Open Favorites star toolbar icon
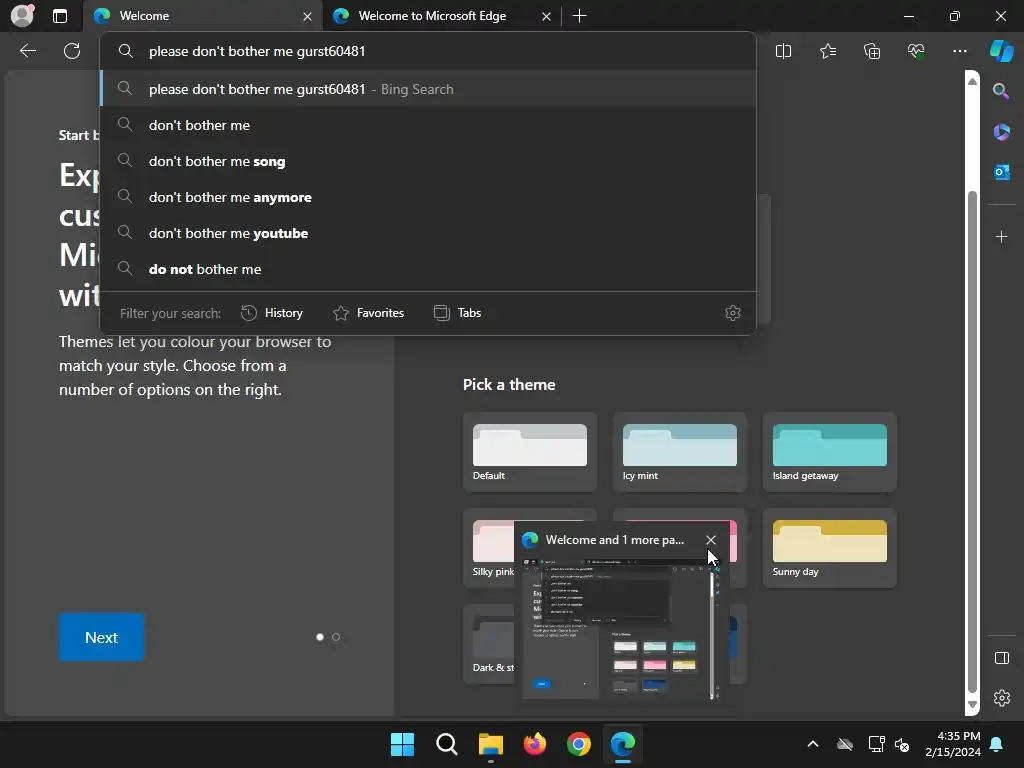1024x768 pixels. (827, 51)
